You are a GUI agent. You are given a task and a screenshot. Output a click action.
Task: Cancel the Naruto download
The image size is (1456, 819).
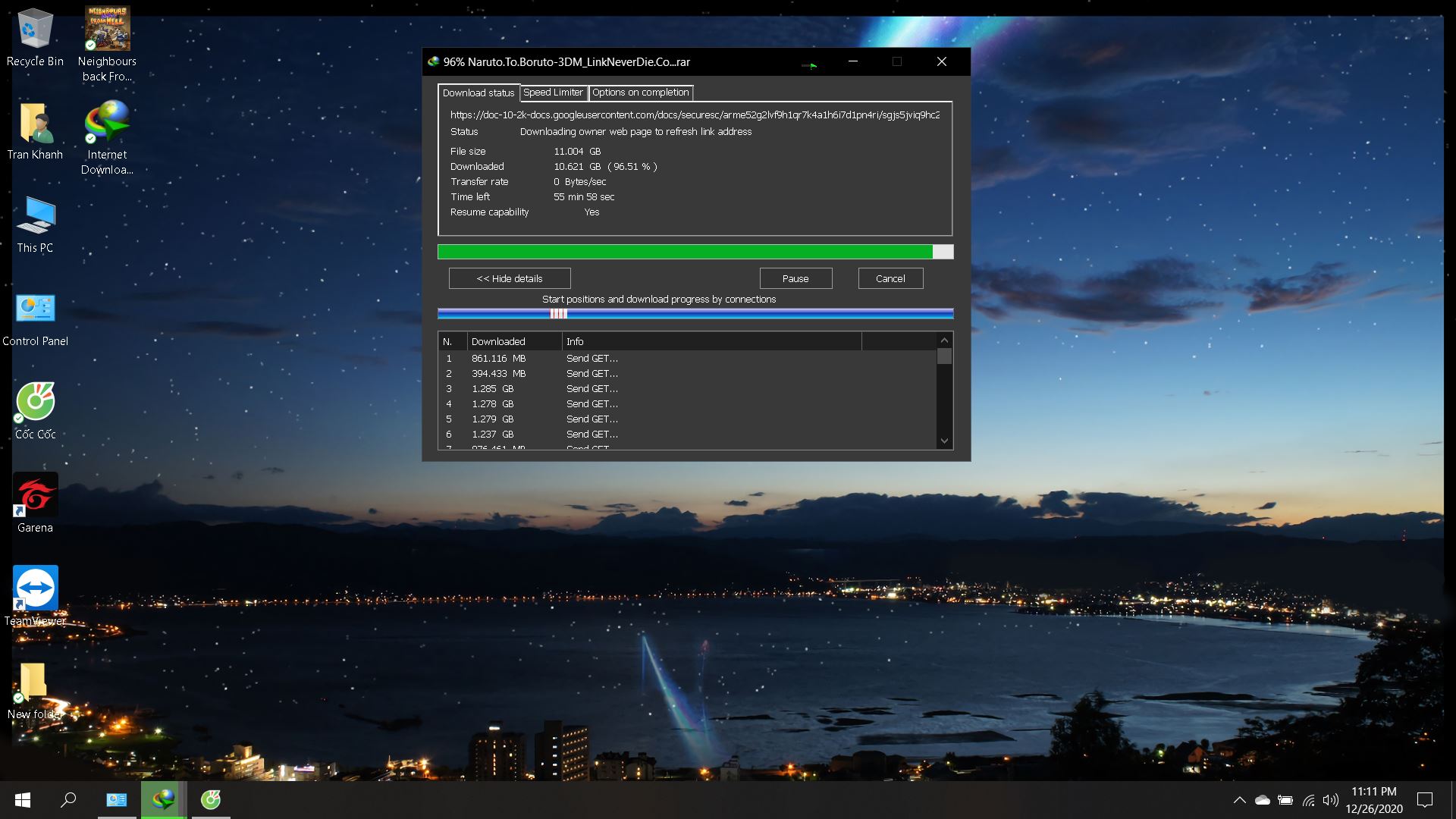(x=890, y=278)
